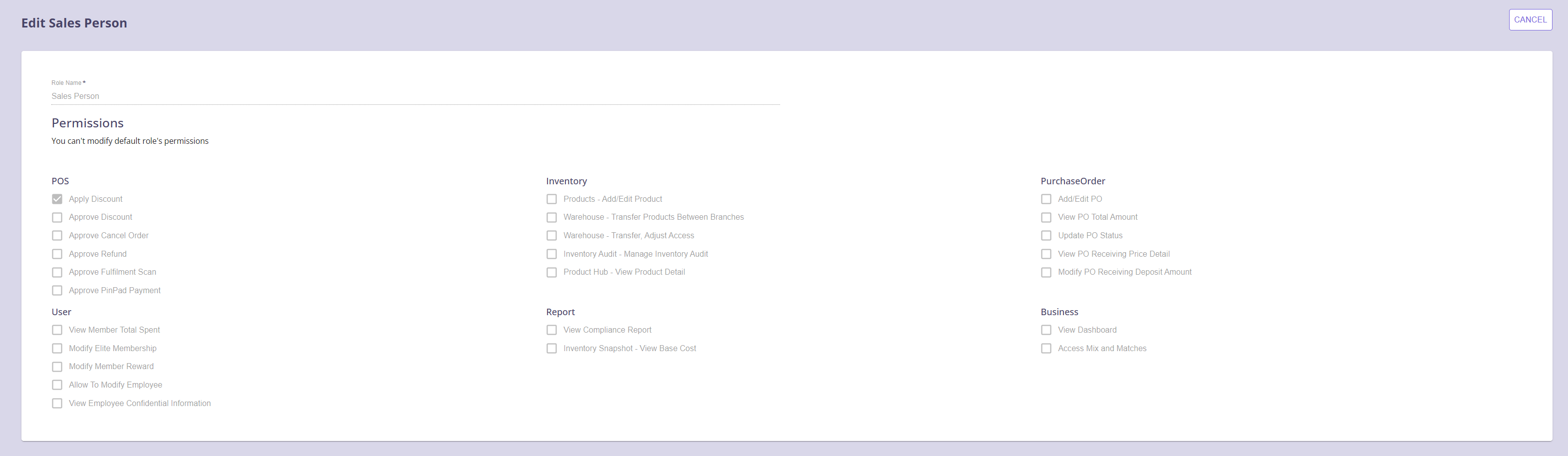Enable the Approve Refund checkbox

click(x=57, y=254)
